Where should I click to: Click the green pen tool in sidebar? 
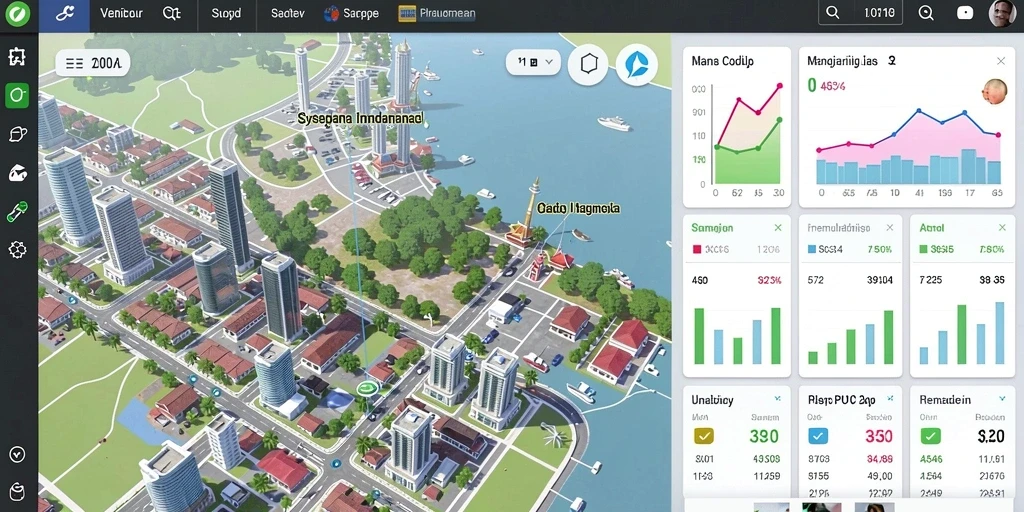point(17,212)
